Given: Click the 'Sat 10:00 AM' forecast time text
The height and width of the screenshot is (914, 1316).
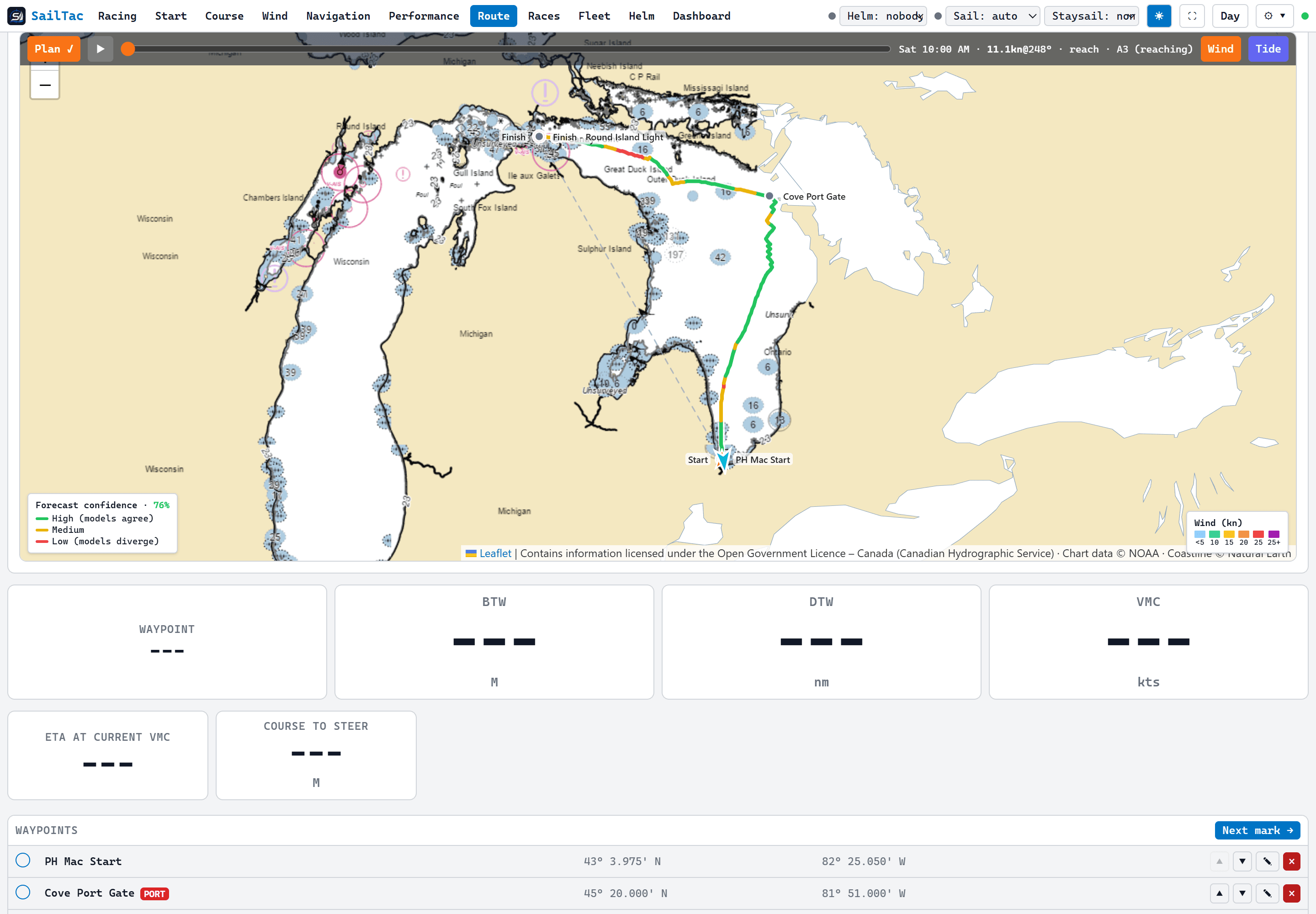Looking at the screenshot, I should 934,49.
